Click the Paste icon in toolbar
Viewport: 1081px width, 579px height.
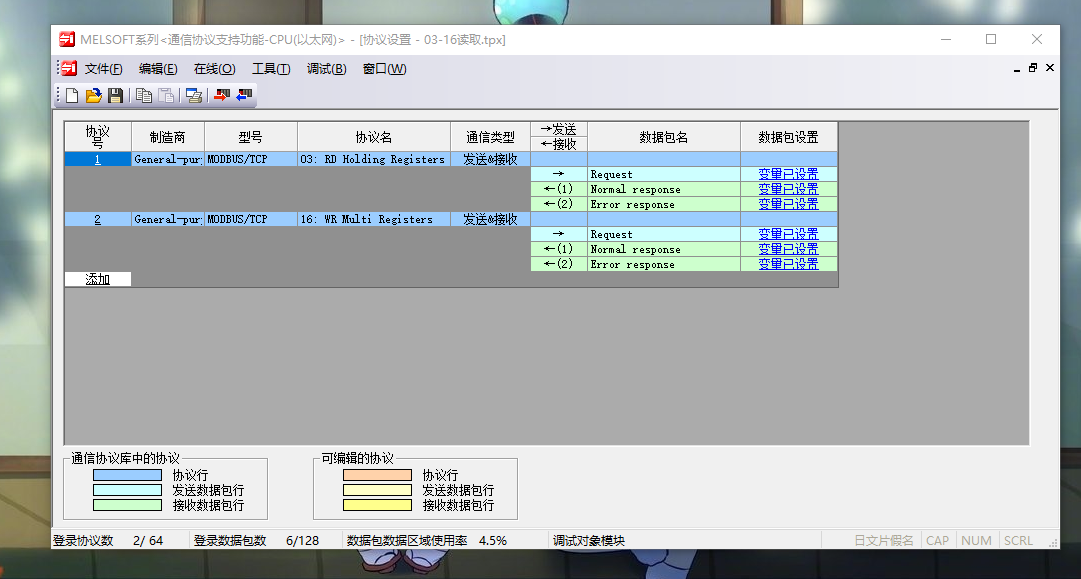166,96
